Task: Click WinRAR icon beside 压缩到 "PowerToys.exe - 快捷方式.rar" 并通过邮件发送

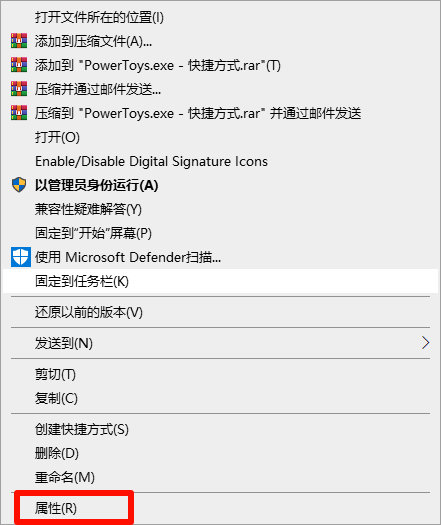Action: [x=19, y=113]
